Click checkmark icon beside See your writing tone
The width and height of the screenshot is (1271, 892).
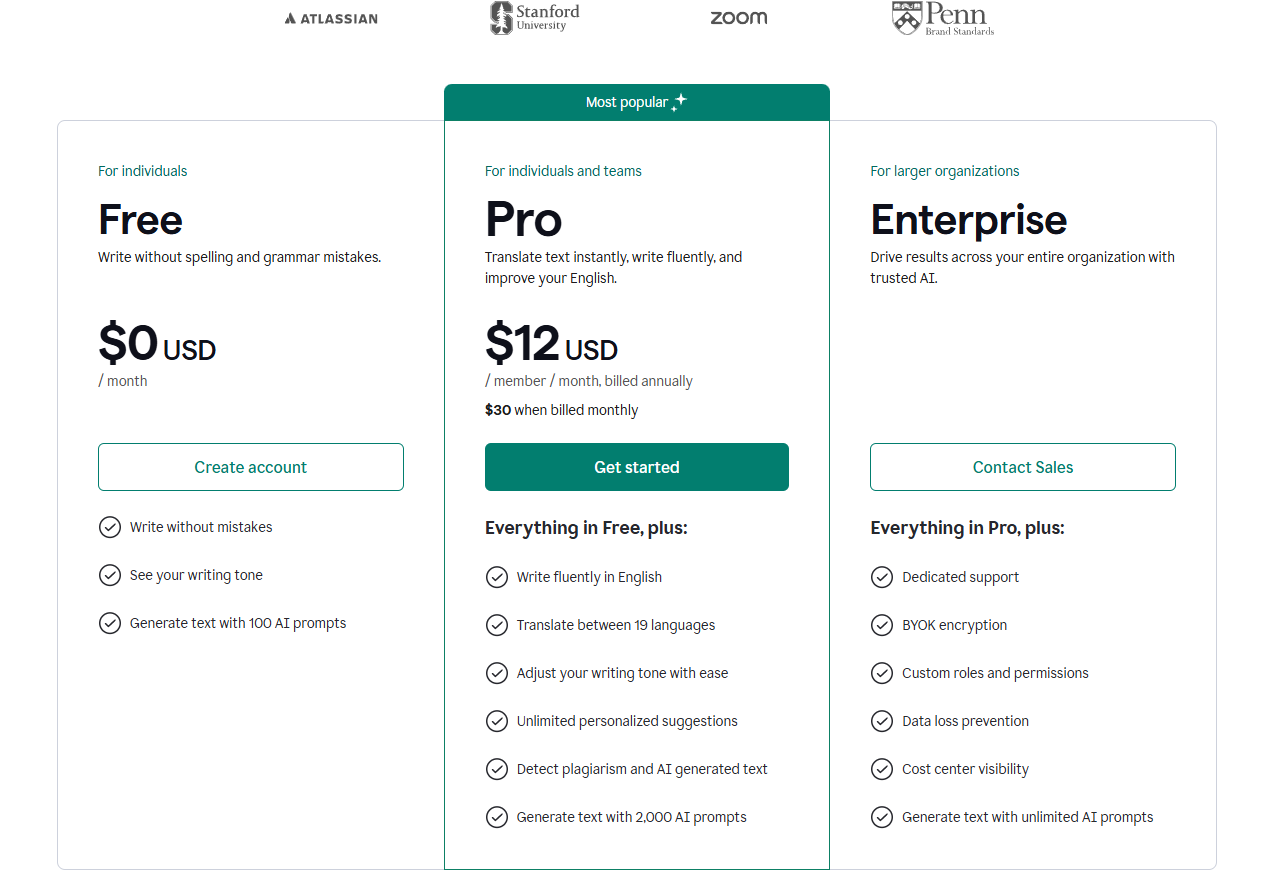click(110, 575)
